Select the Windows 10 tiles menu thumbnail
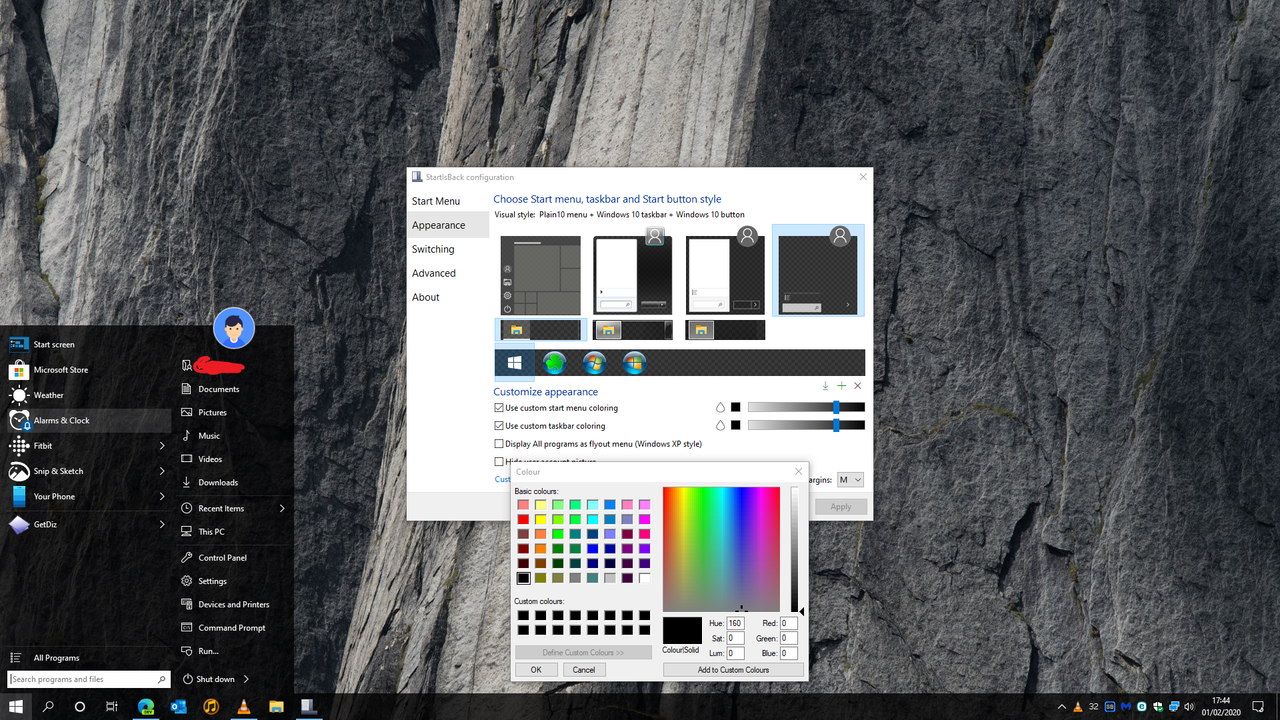Image resolution: width=1280 pixels, height=720 pixels. (540, 275)
